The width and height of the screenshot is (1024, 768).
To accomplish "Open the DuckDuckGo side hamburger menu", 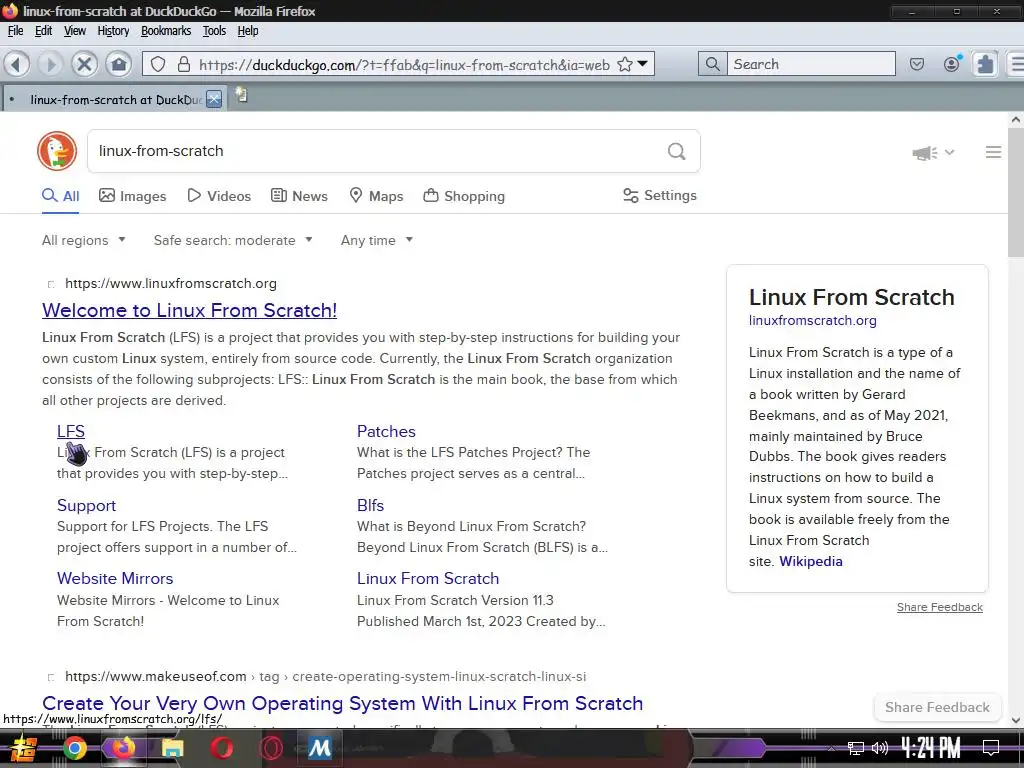I will (x=993, y=152).
